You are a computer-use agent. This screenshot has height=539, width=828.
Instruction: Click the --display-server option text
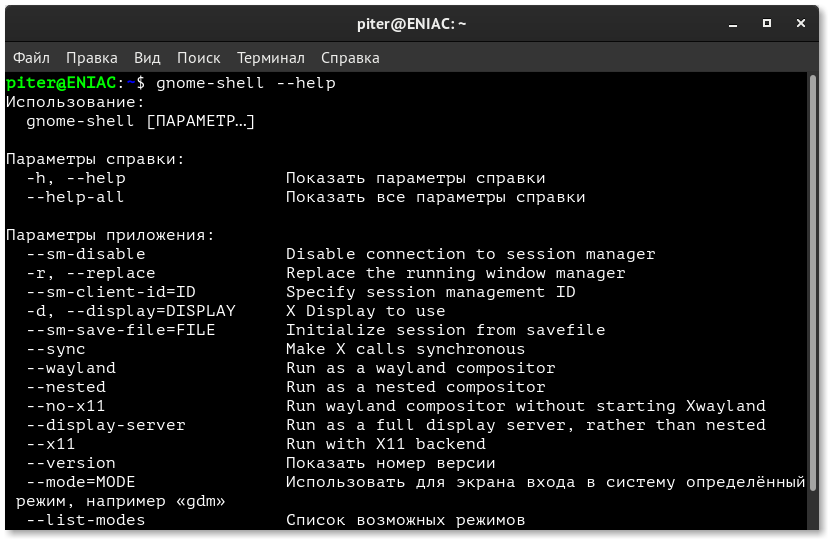[106, 425]
